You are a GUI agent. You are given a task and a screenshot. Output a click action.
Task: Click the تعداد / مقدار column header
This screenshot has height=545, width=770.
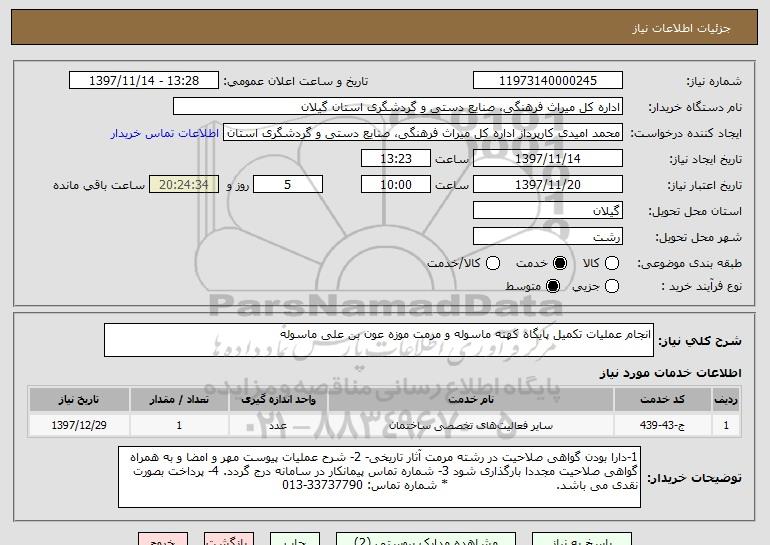click(179, 400)
